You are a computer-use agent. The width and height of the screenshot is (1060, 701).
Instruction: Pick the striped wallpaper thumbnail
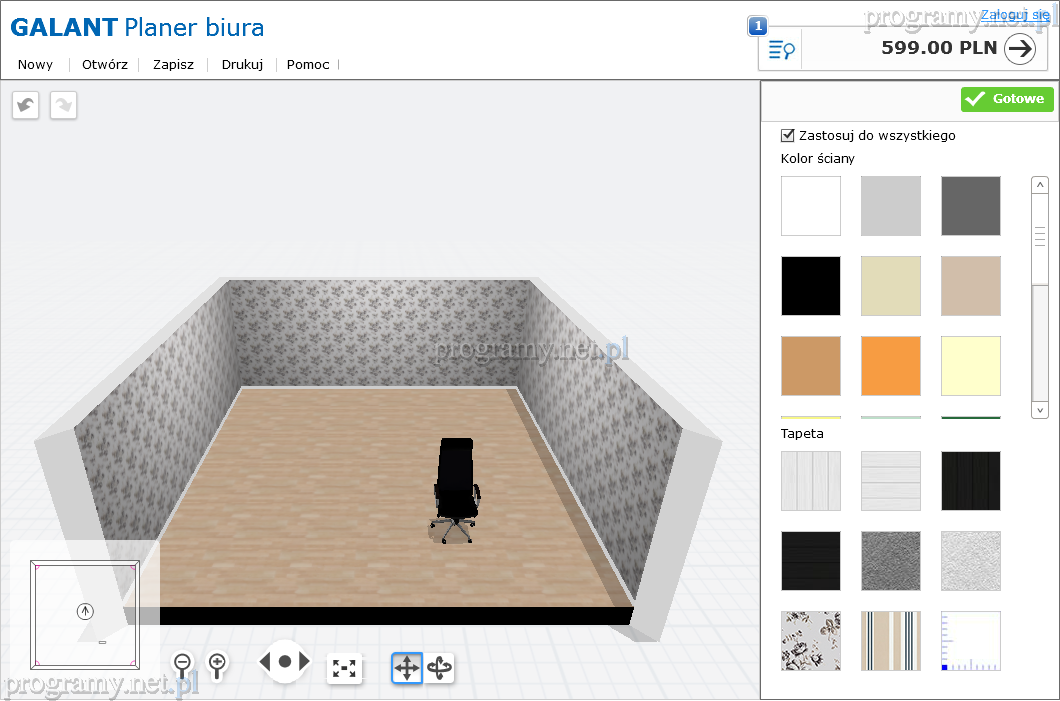[890, 641]
